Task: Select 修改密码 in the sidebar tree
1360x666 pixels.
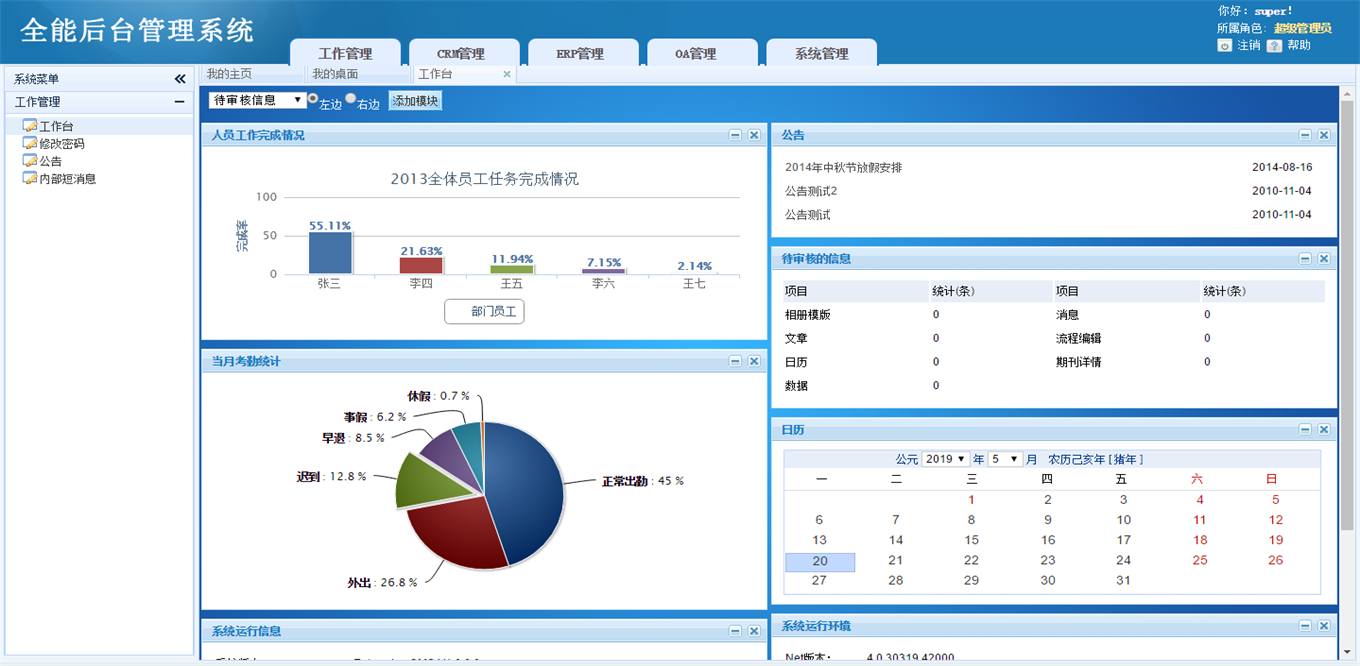Action: (x=62, y=144)
